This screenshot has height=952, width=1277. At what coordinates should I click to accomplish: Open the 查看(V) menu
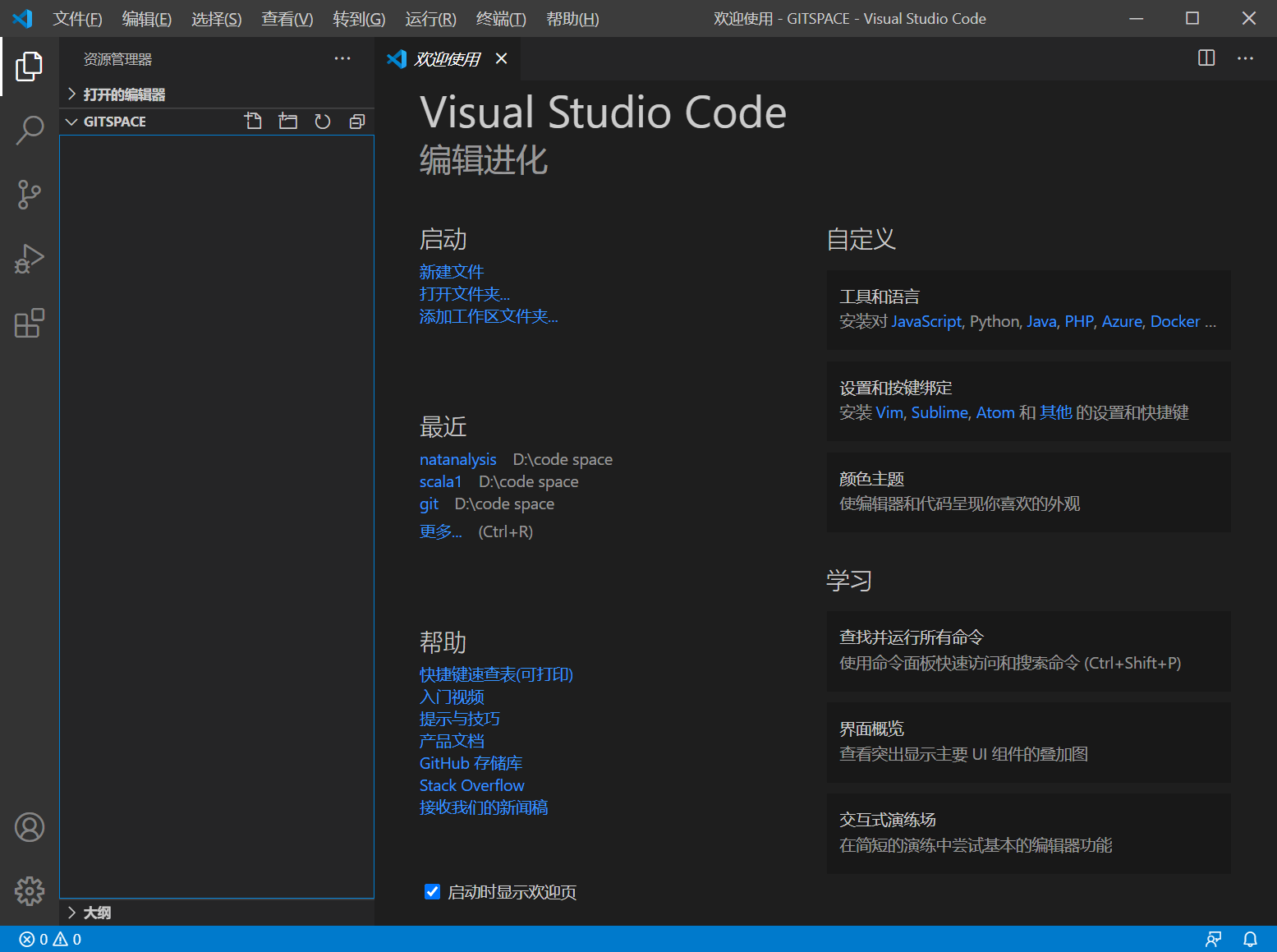pyautogui.click(x=287, y=19)
